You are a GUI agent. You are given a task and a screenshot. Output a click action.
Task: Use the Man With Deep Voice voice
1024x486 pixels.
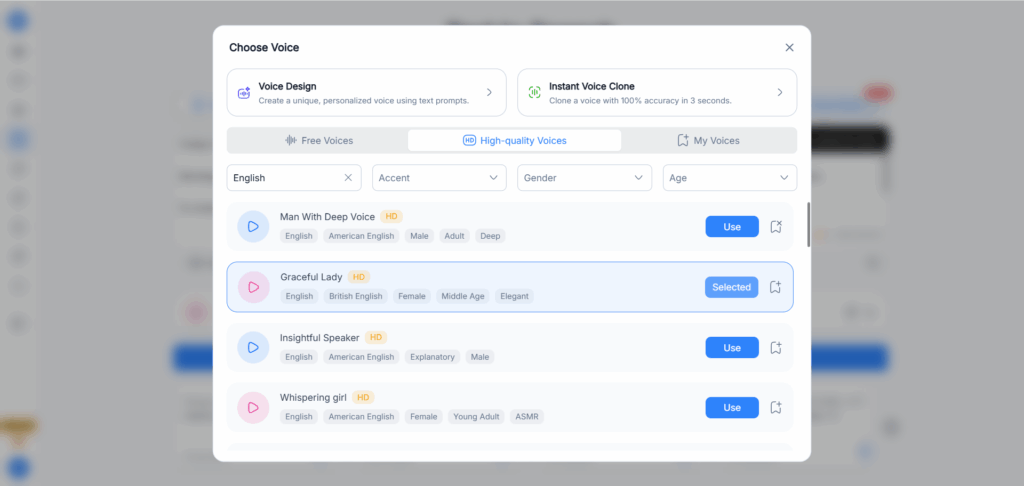pyautogui.click(x=732, y=227)
